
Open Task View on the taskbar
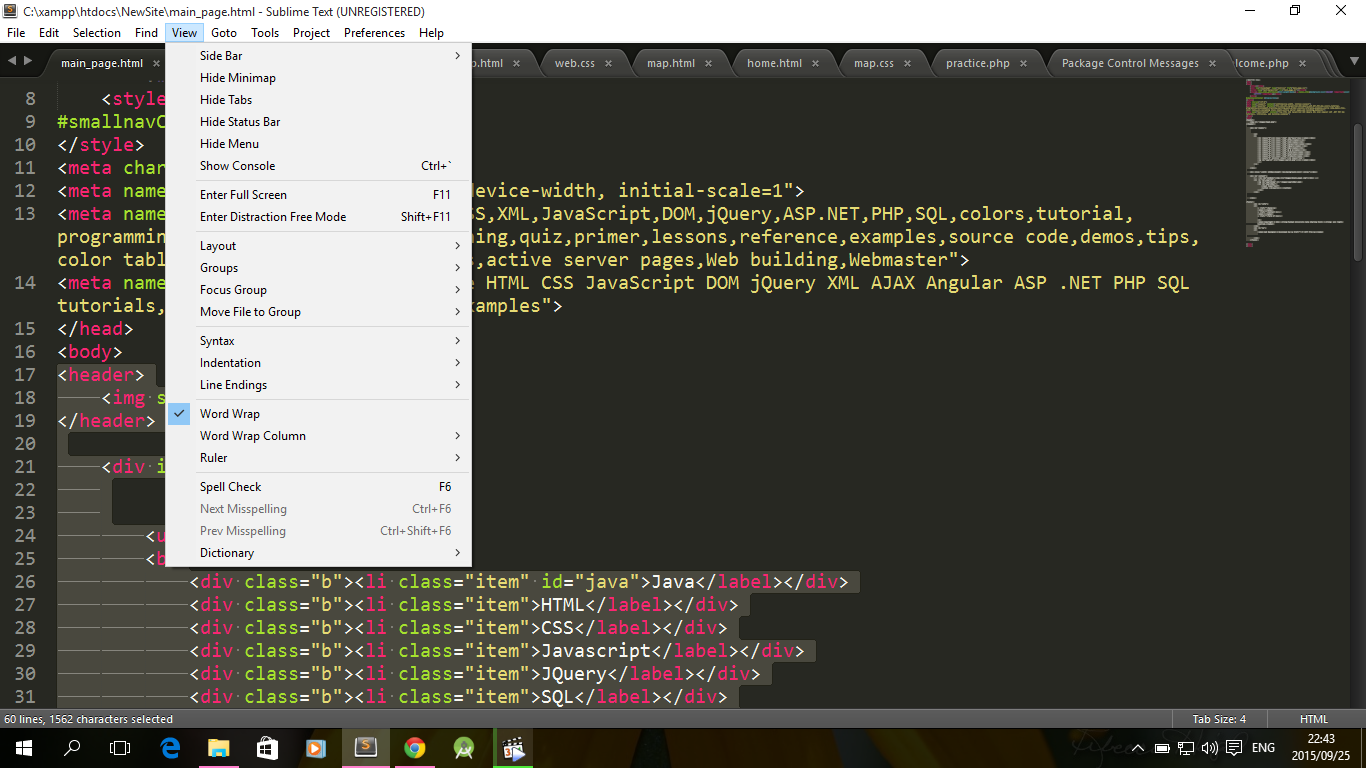click(x=120, y=747)
